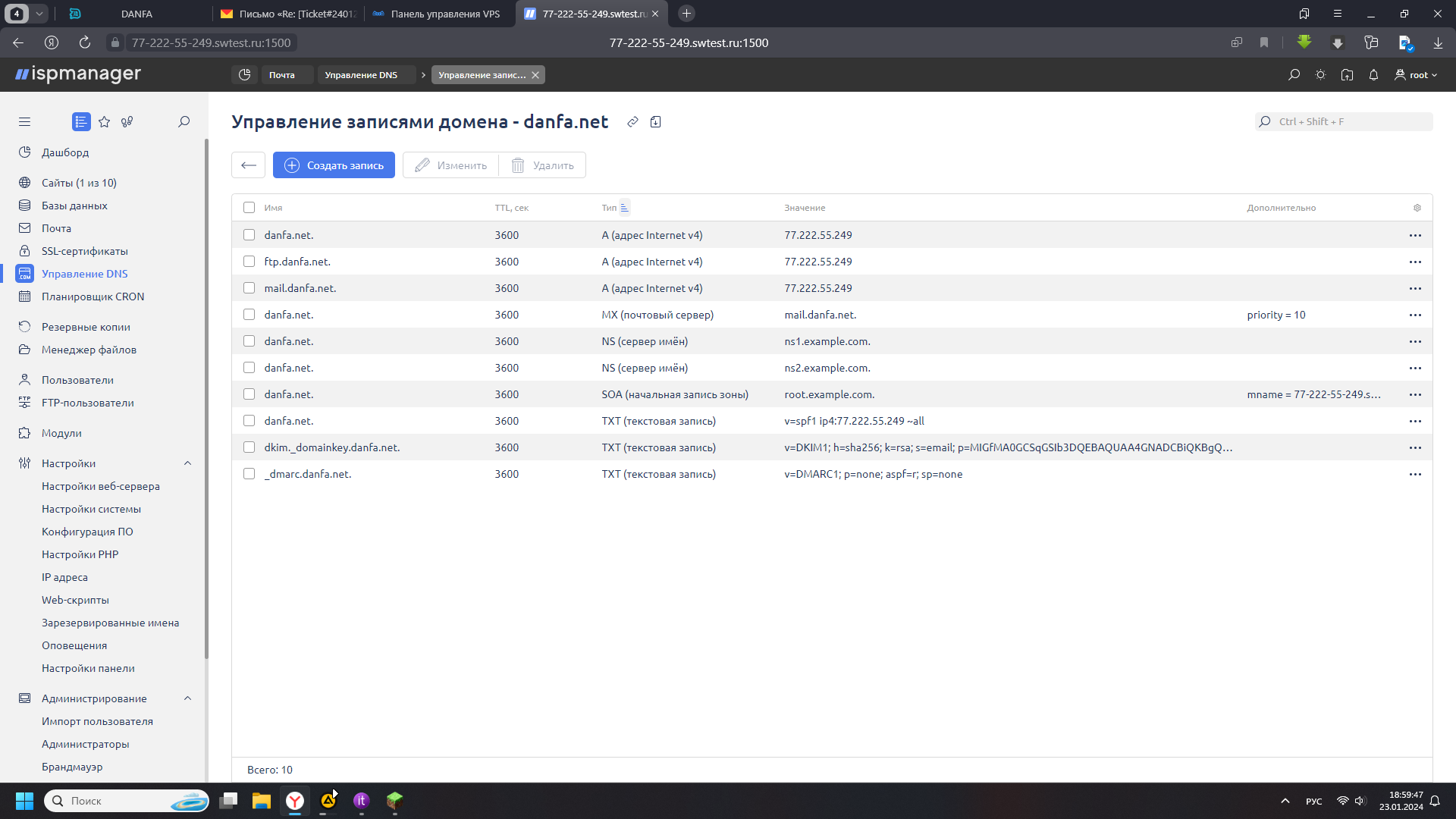Image resolution: width=1456 pixels, height=819 pixels.
Task: Check the dkim._domainkey row checkbox
Action: 249,447
